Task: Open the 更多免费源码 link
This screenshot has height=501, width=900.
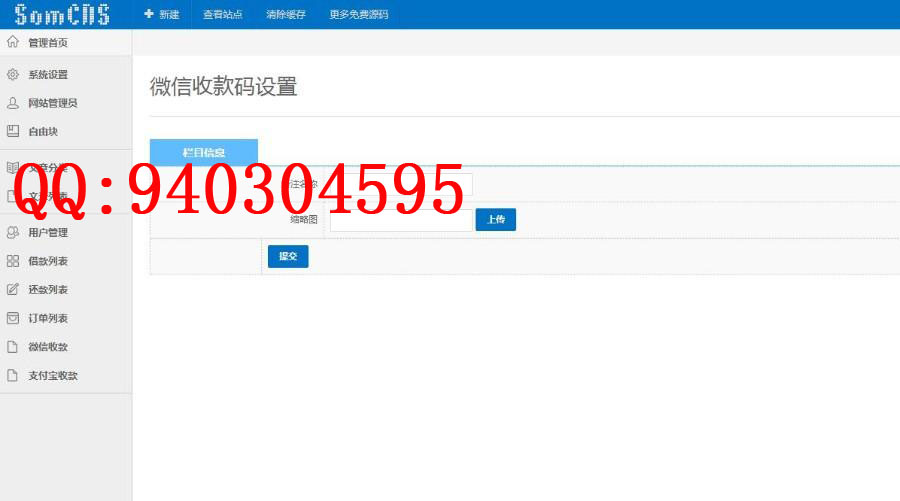Action: [x=358, y=15]
